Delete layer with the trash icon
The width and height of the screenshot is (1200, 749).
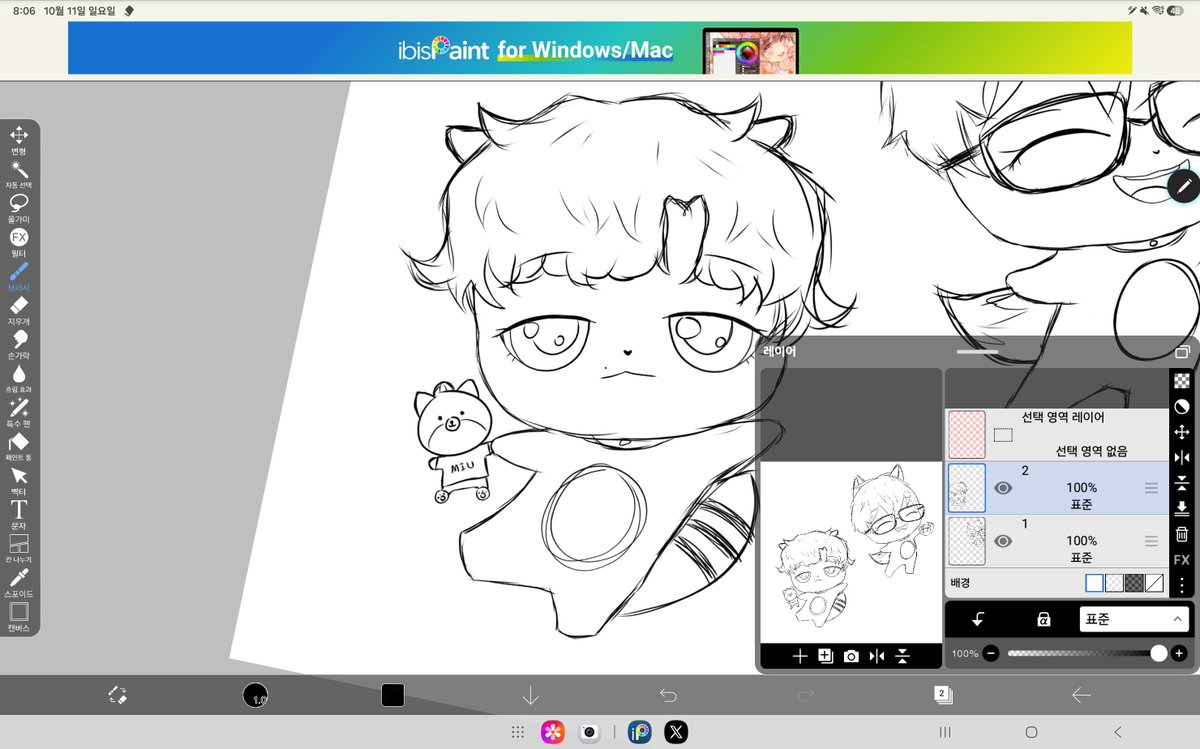click(1181, 534)
